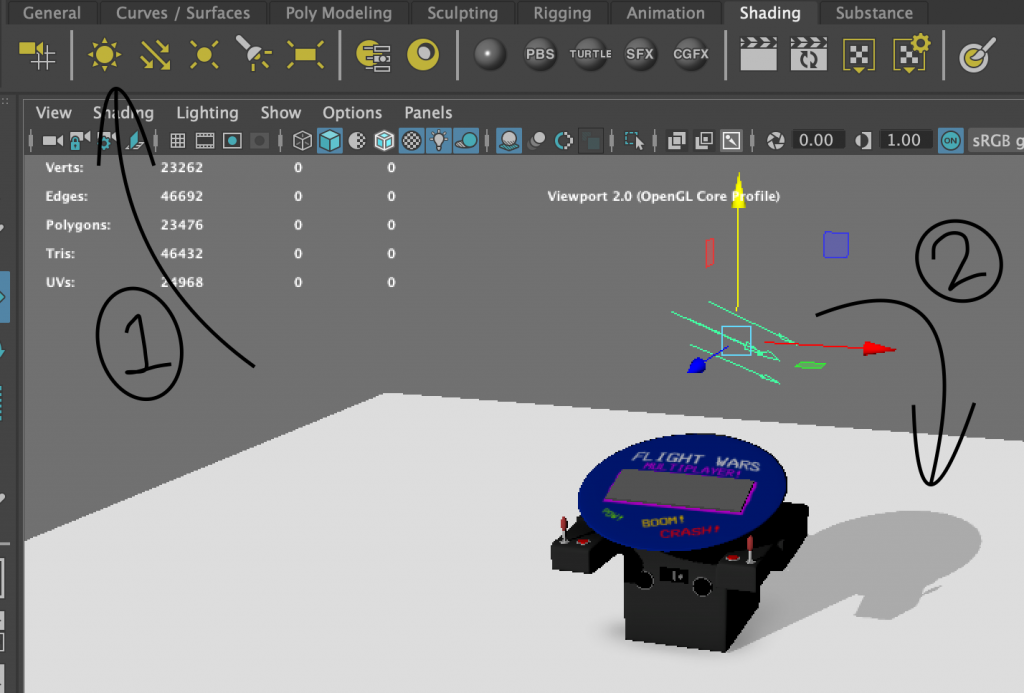Open the Lighting panel menu
This screenshot has height=693, width=1024.
click(x=207, y=113)
